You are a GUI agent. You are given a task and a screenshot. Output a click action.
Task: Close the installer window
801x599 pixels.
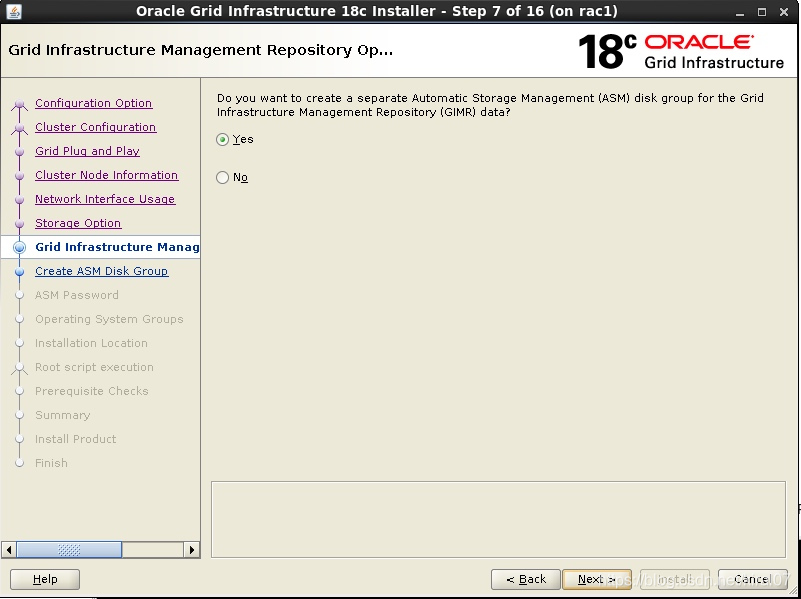pos(784,12)
